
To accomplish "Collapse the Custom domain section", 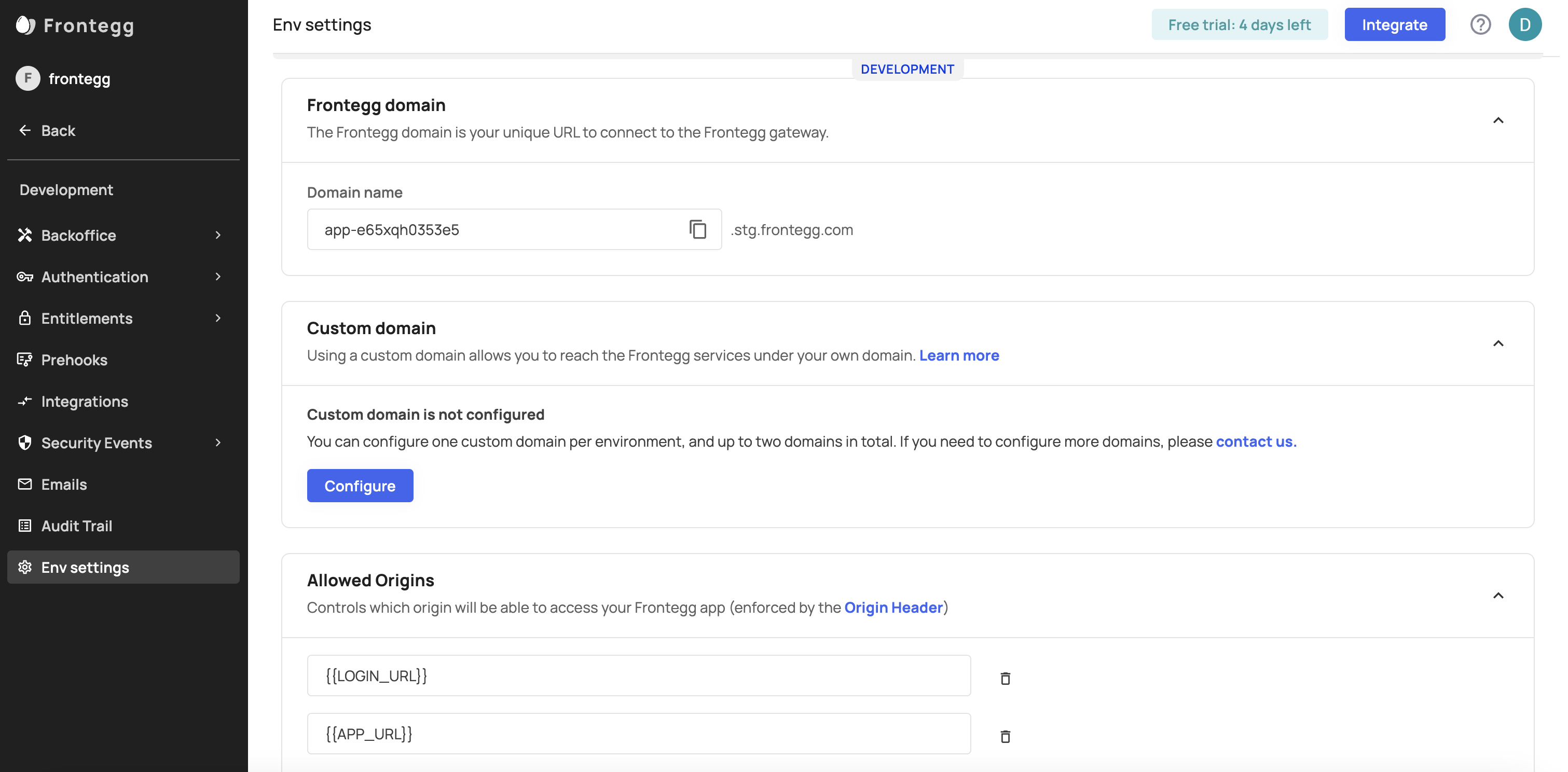I will (1498, 343).
